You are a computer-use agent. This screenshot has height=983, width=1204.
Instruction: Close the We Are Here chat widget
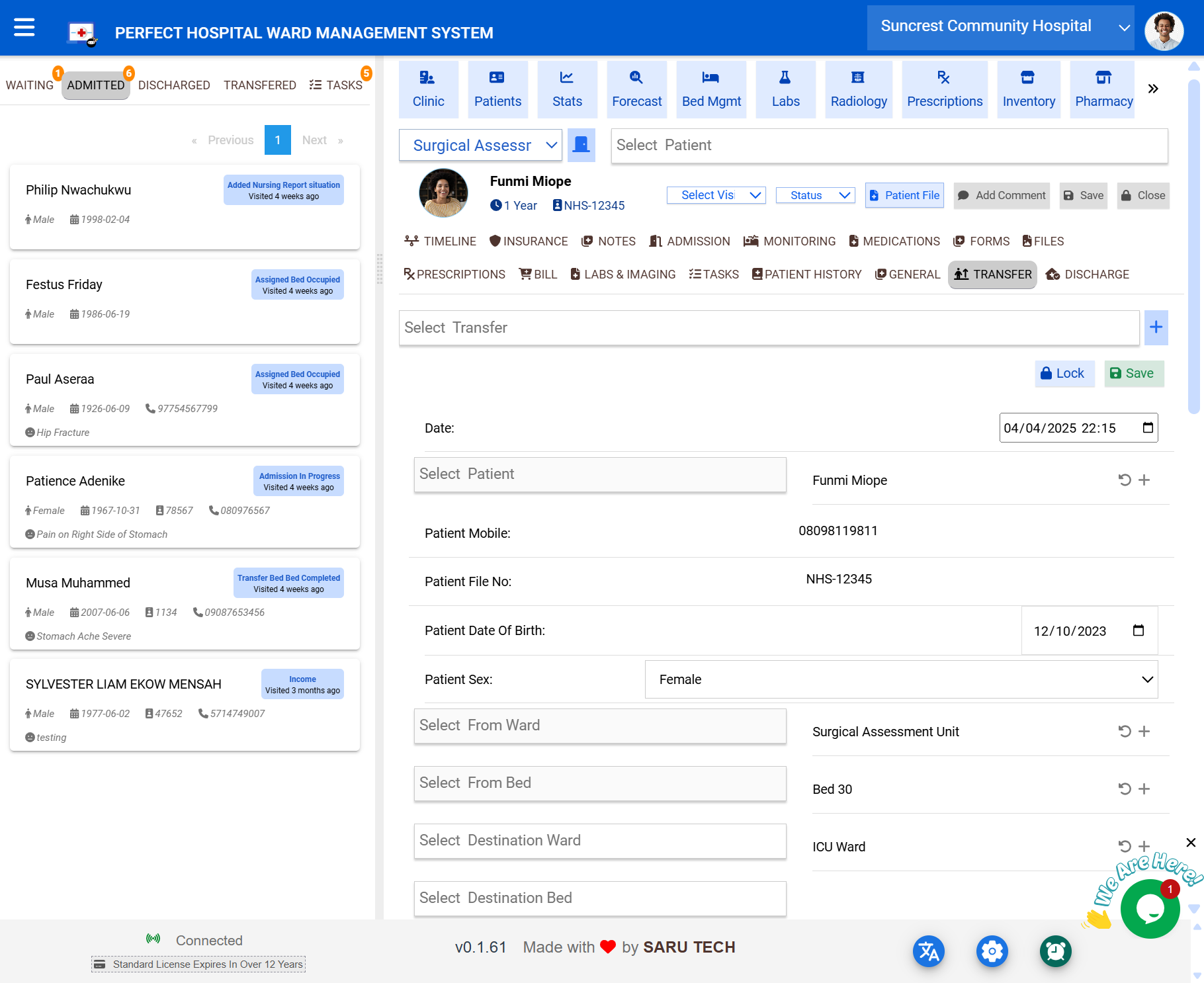pos(1191,842)
